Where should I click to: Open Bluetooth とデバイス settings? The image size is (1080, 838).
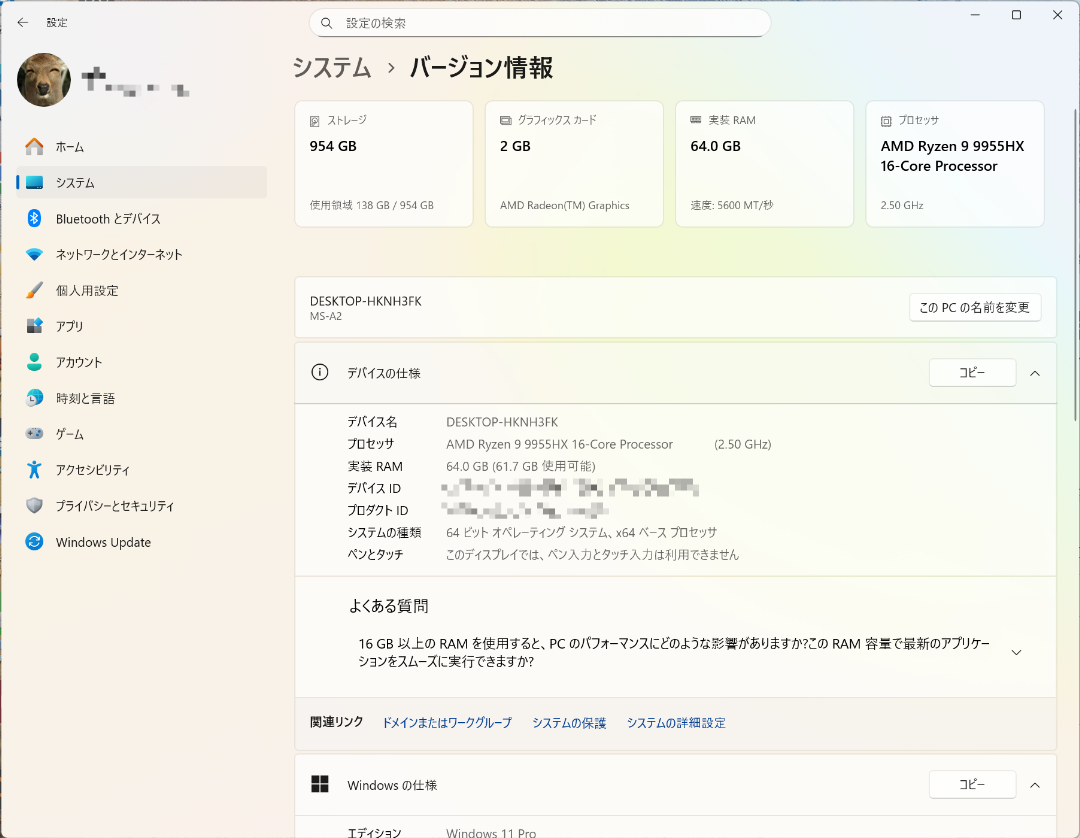coord(107,219)
